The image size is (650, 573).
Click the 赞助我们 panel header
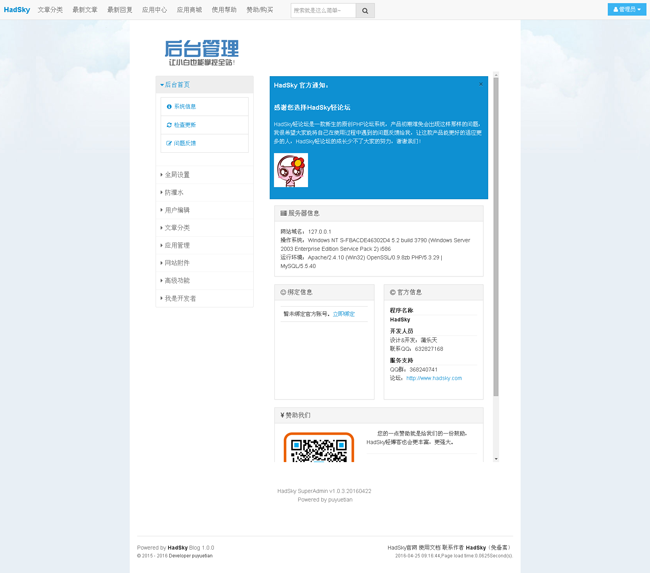379,415
